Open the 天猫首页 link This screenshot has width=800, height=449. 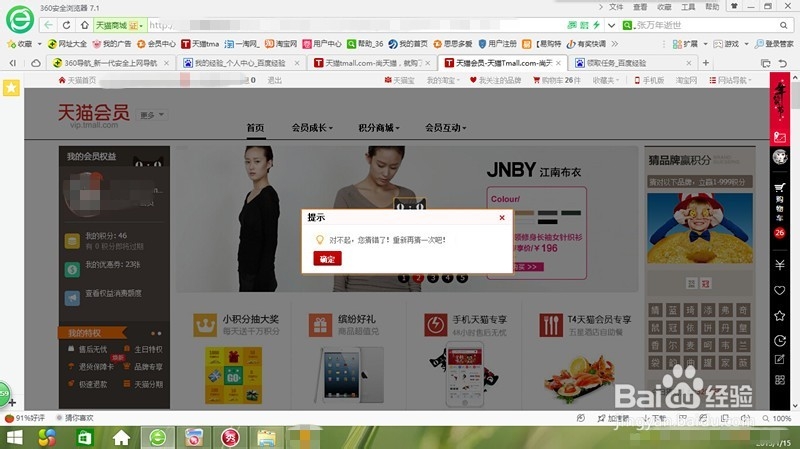tap(77, 80)
